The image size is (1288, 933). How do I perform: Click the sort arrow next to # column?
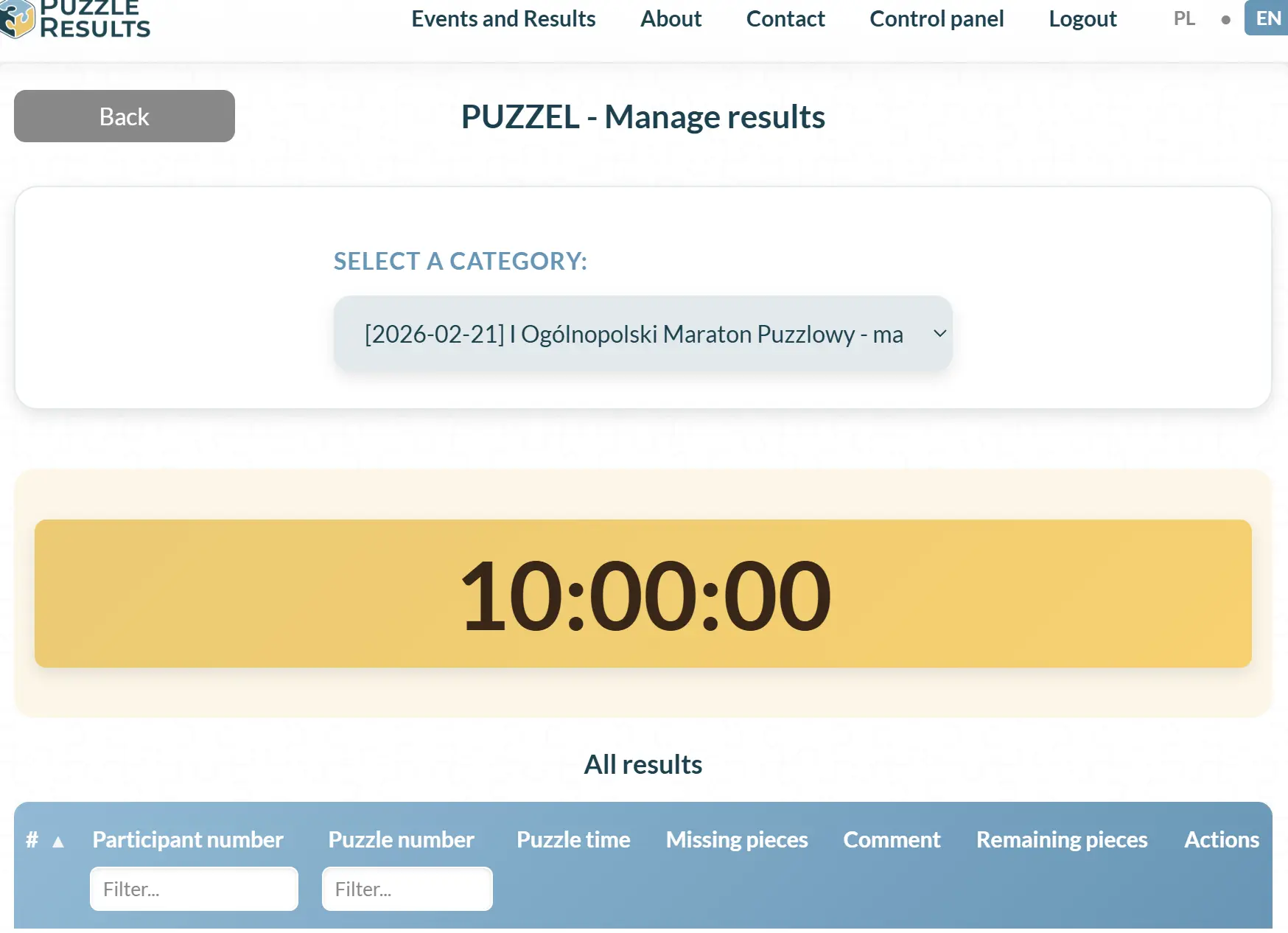(57, 840)
